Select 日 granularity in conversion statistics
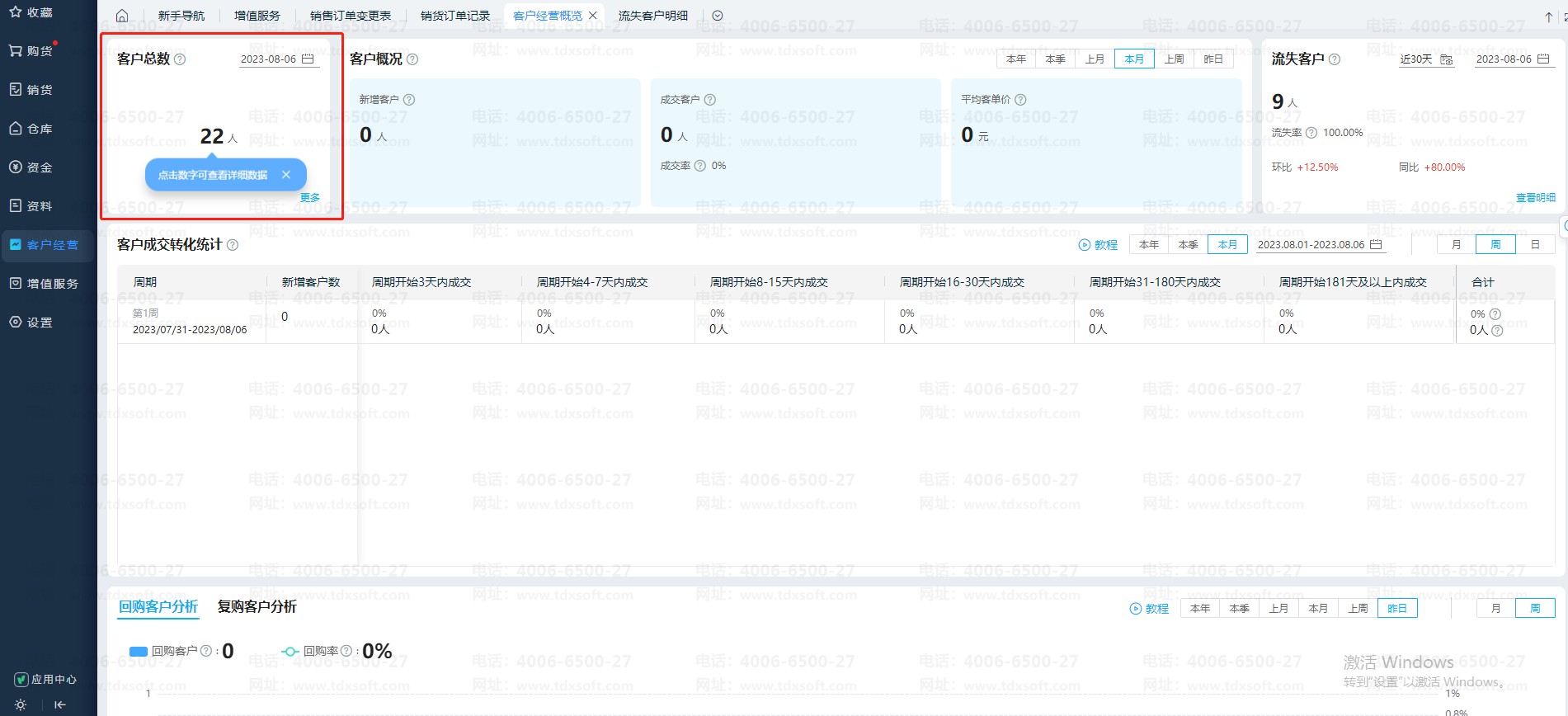 point(1535,245)
